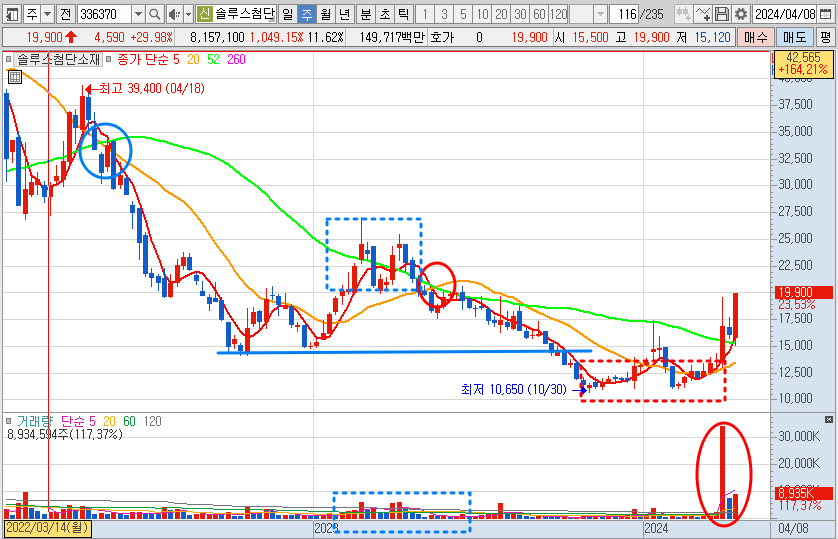Expand the speaker options dropdown arrow
This screenshot has width=838, height=539.
coord(188,14)
